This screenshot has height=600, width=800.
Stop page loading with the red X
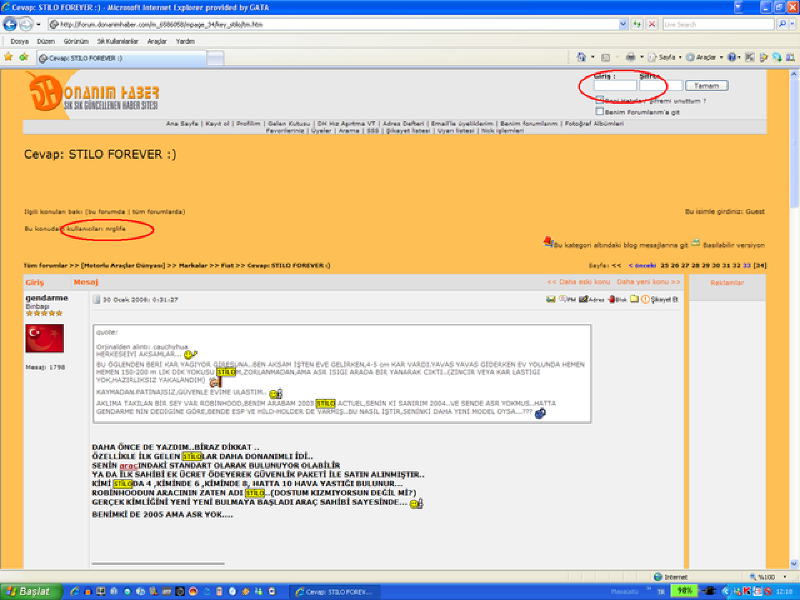pyautogui.click(x=652, y=24)
